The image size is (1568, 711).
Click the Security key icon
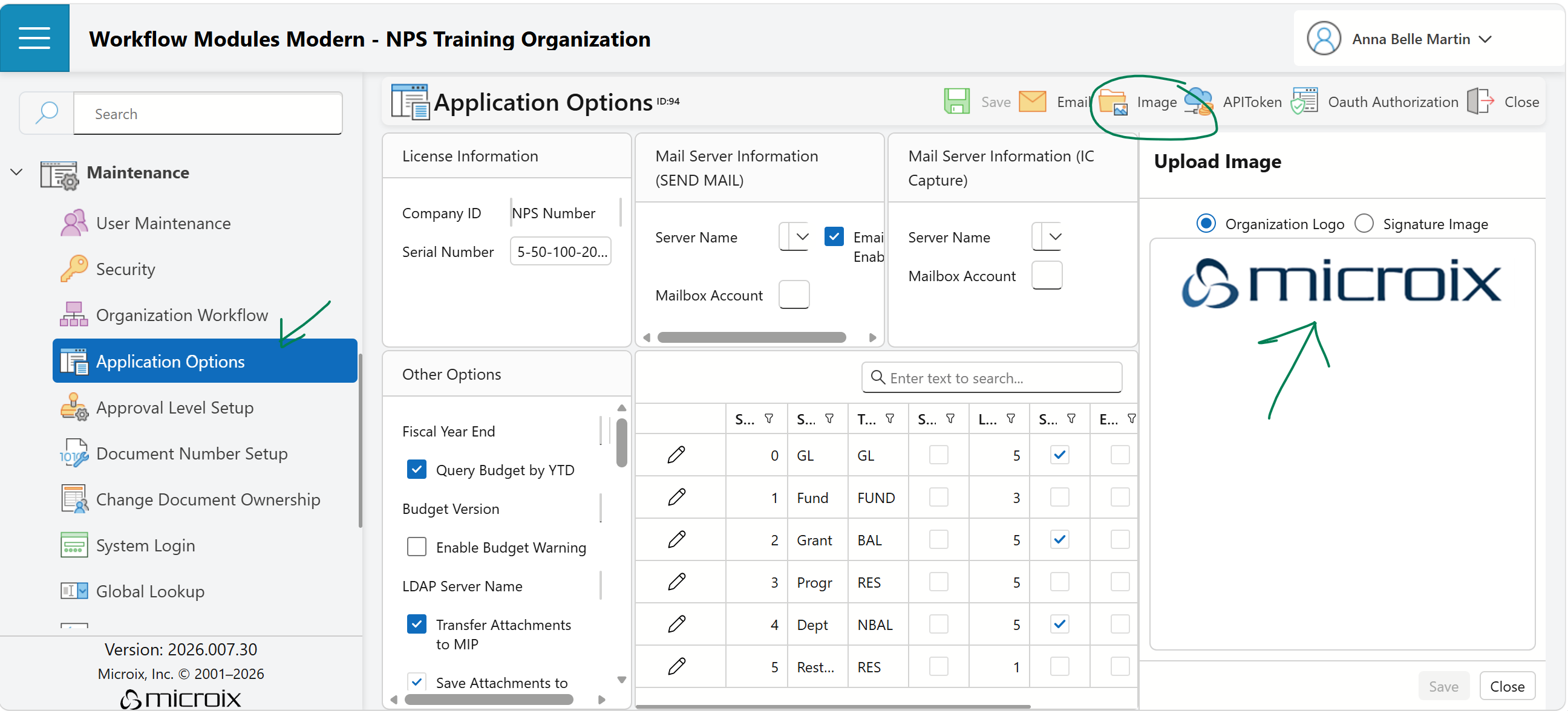click(74, 268)
